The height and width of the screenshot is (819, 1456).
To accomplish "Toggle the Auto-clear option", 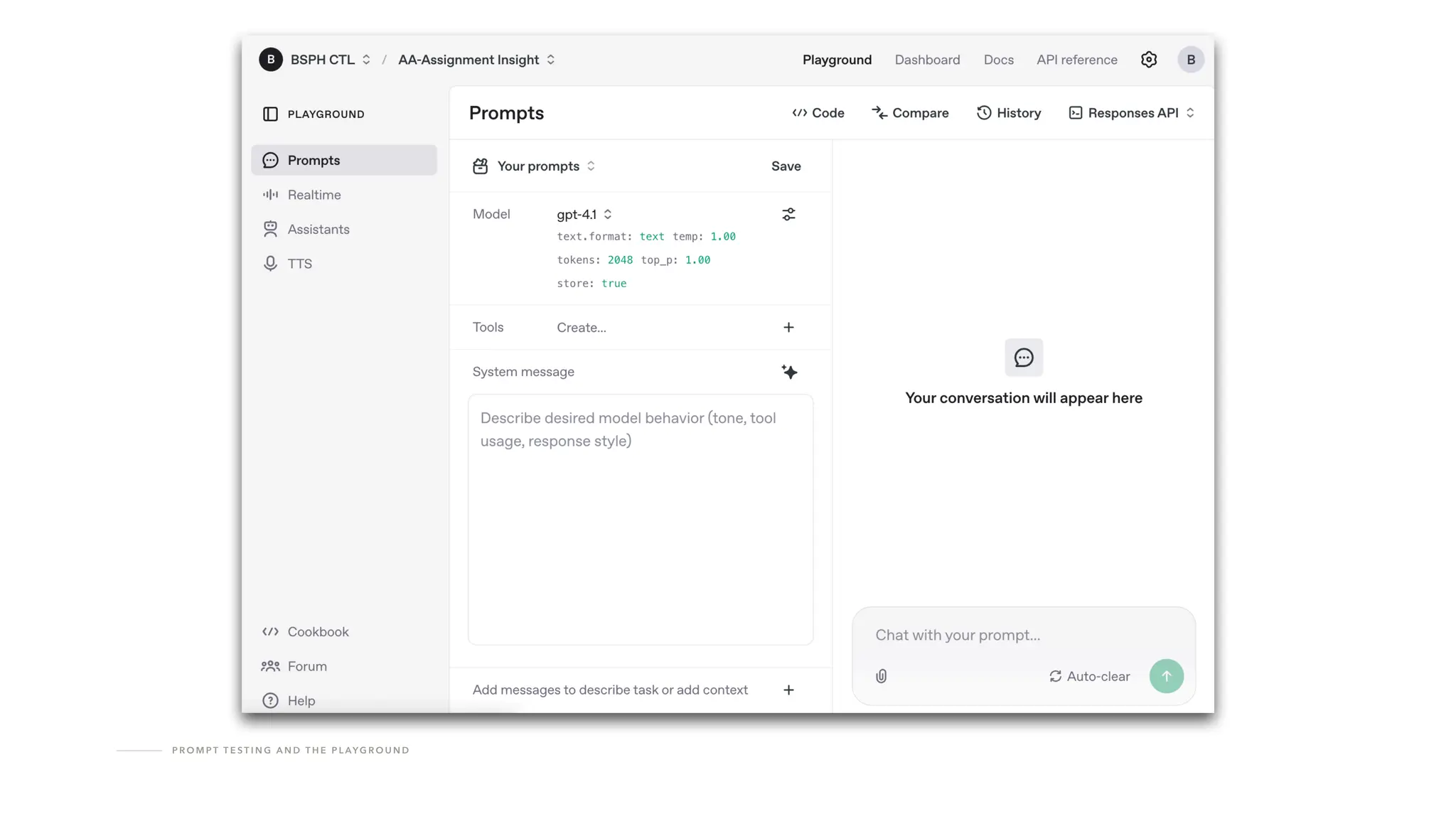I will pyautogui.click(x=1089, y=676).
